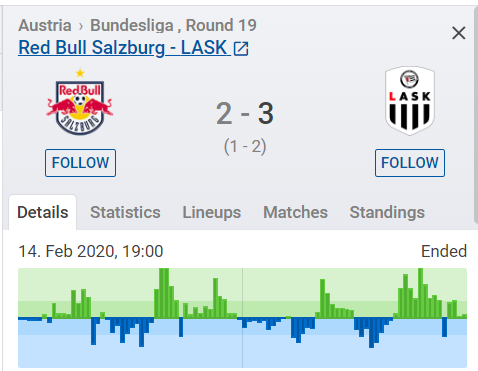Select the Details tab
This screenshot has height=371, width=478.
43,212
